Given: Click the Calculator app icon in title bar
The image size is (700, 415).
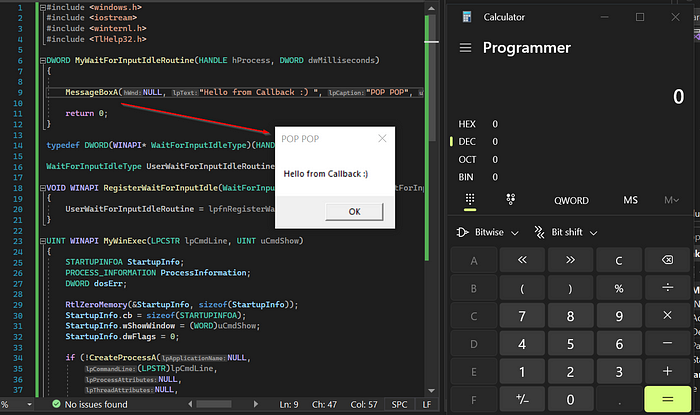Looking at the screenshot, I should click(x=467, y=17).
